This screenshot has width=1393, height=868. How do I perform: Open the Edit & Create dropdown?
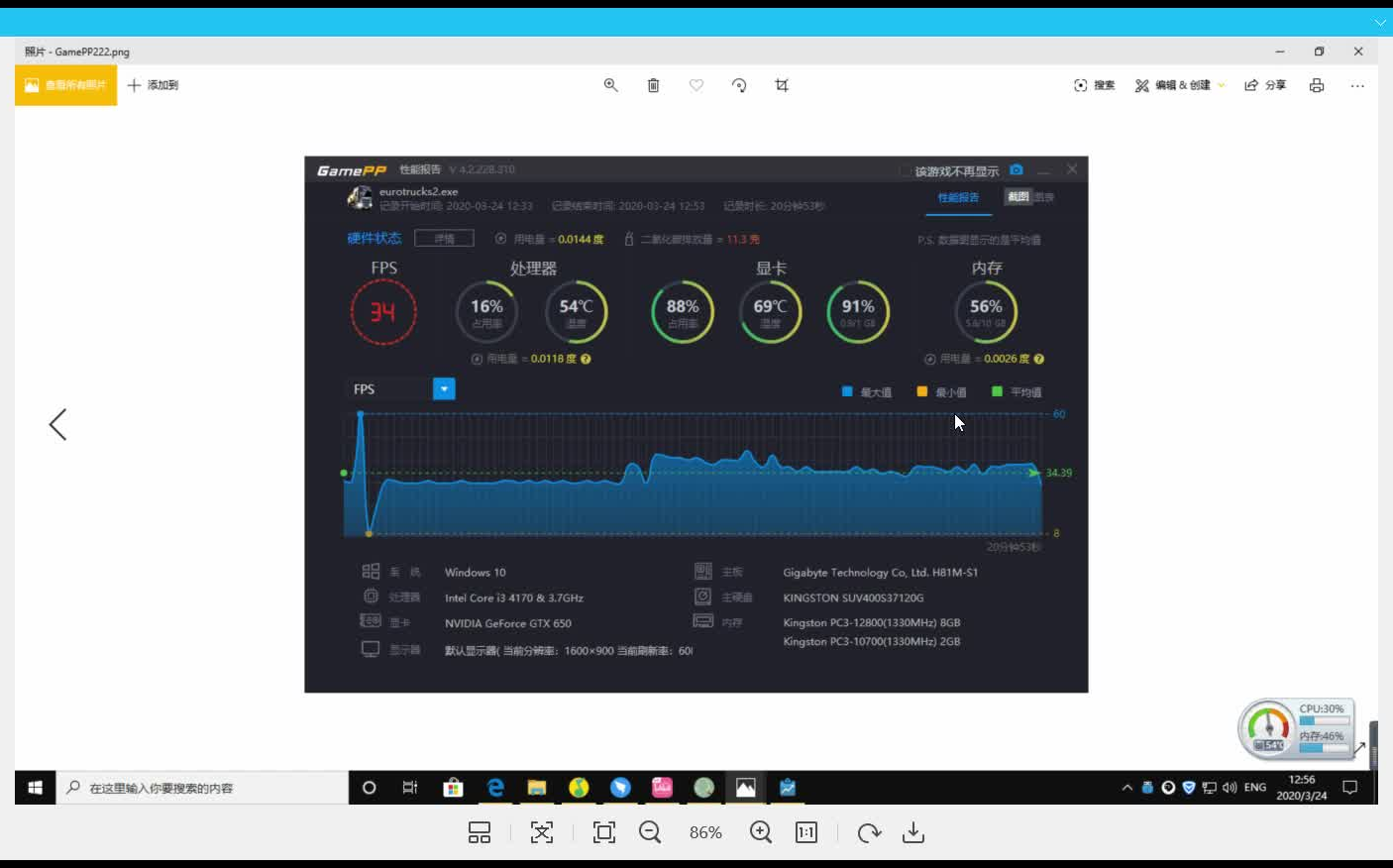(x=1180, y=85)
